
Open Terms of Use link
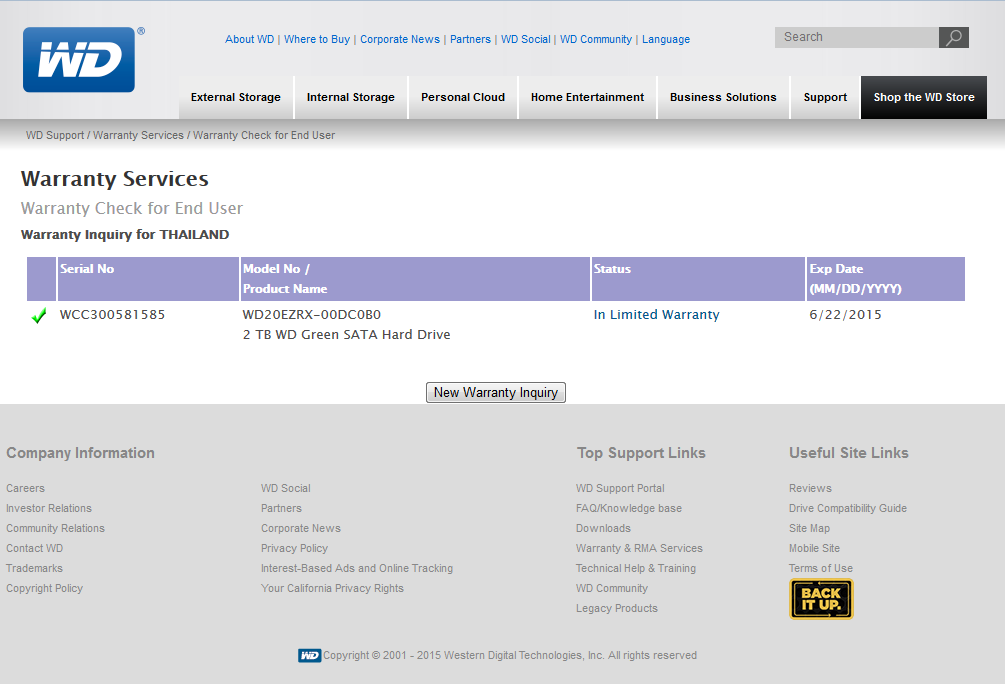click(820, 568)
